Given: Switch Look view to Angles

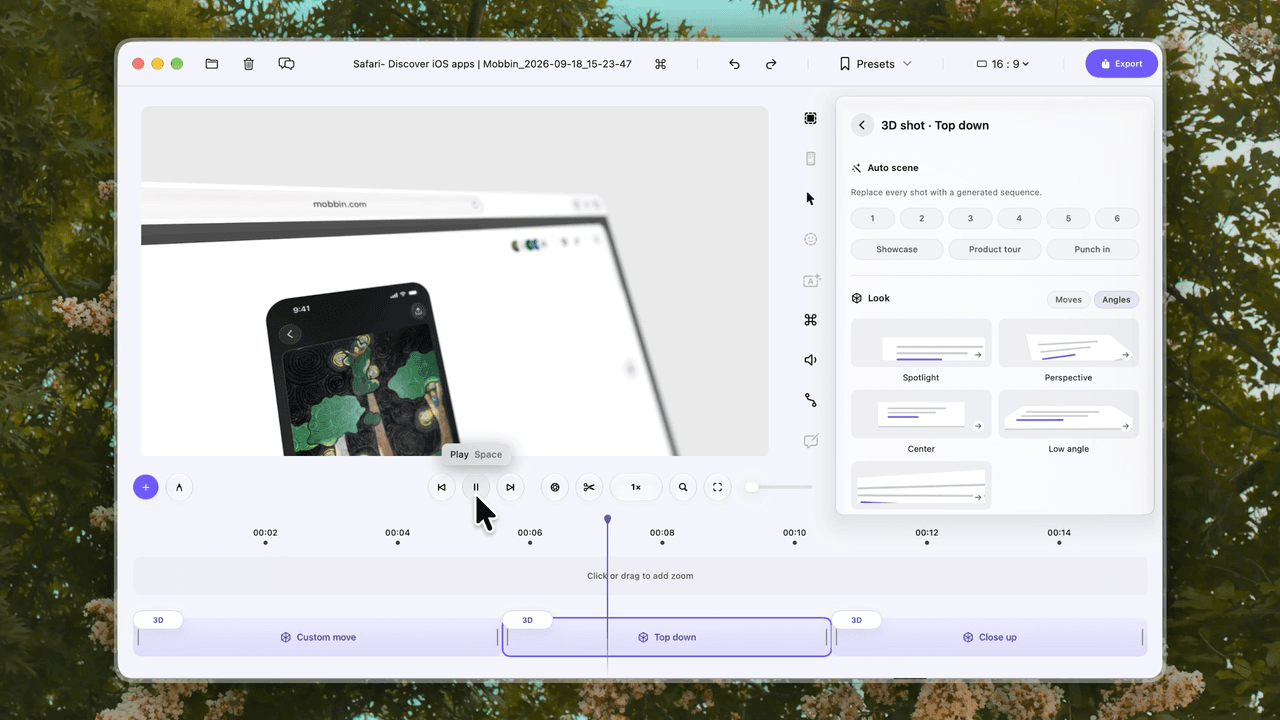Looking at the screenshot, I should click(x=1116, y=300).
